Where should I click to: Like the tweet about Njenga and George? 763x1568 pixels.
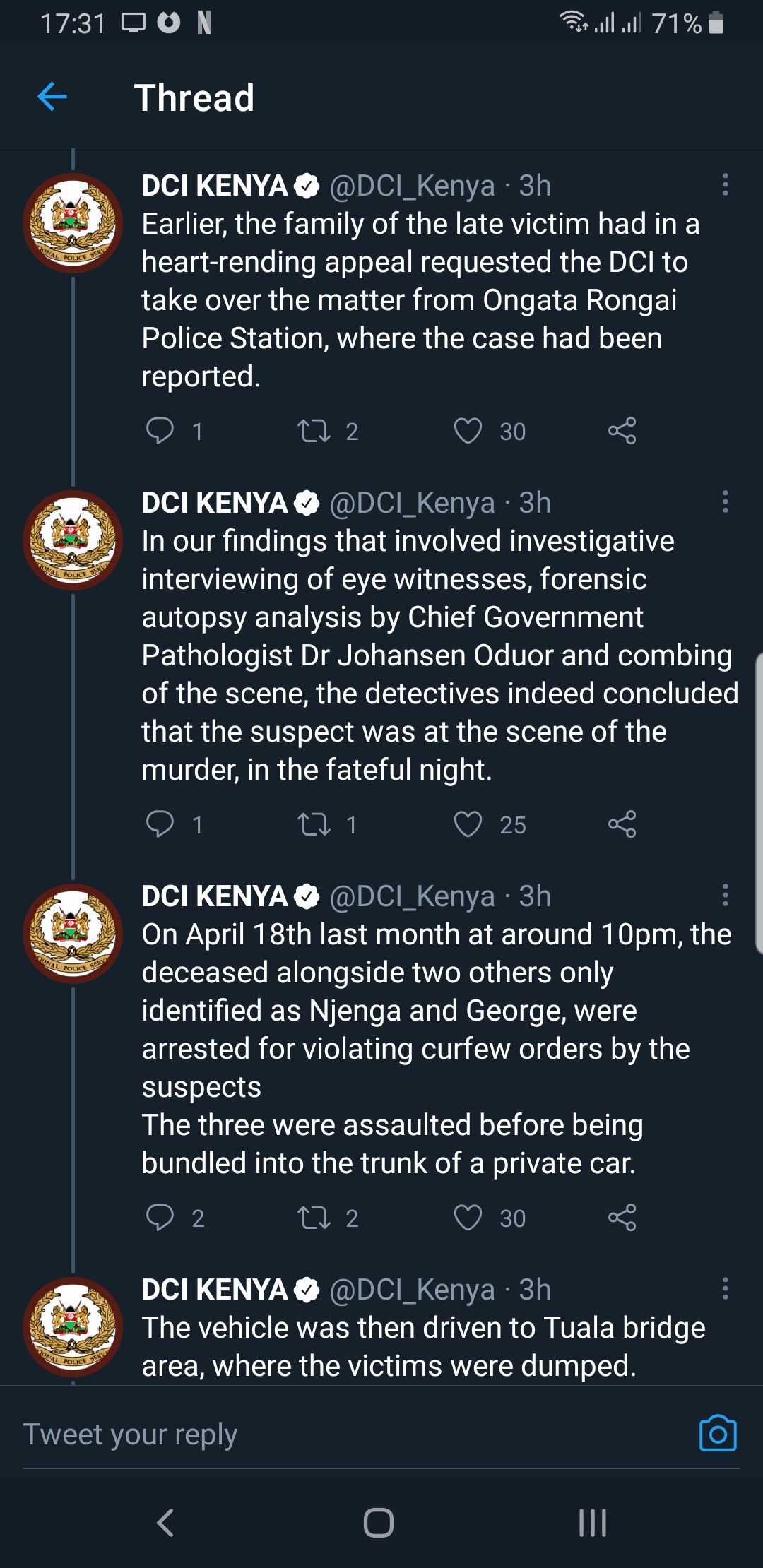click(x=468, y=1217)
